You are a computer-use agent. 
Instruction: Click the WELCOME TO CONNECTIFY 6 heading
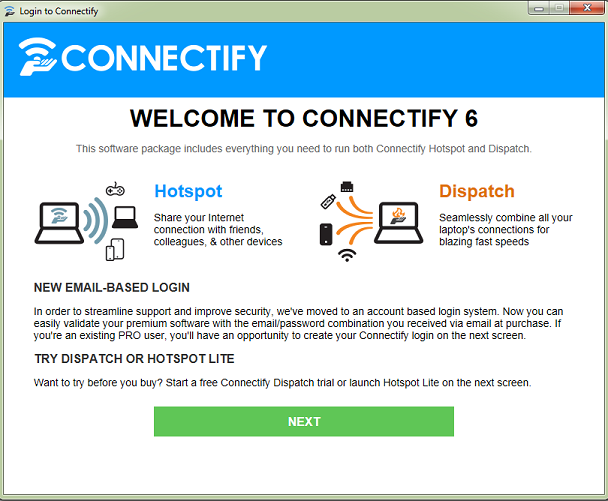pyautogui.click(x=304, y=118)
